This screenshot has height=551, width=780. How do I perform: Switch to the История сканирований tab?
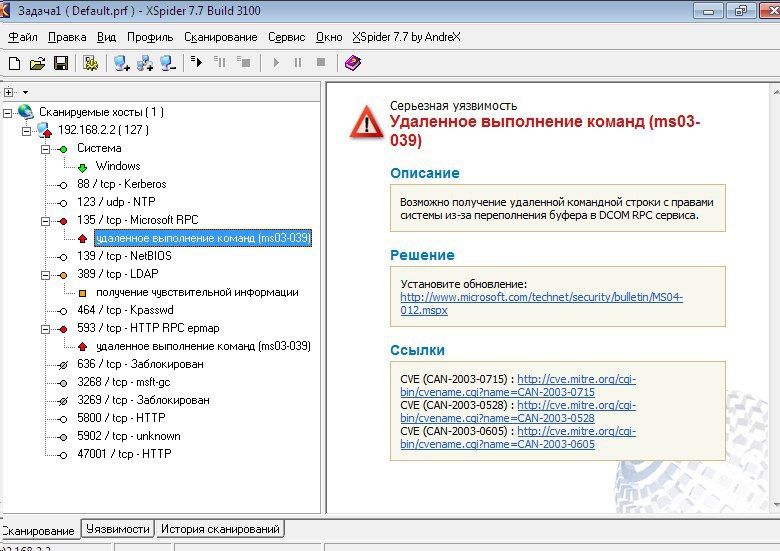pyautogui.click(x=220, y=529)
